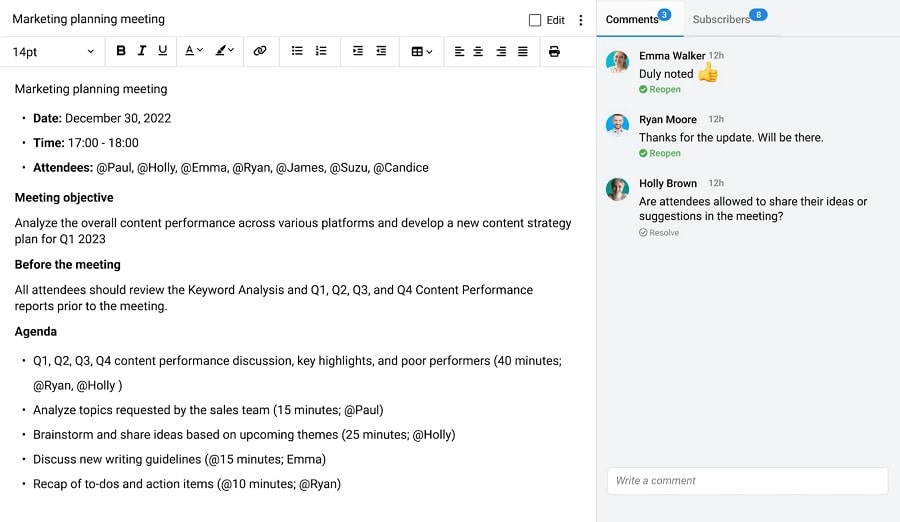Click the 'Meeting objective' heading
The image size is (900, 522).
click(x=64, y=198)
